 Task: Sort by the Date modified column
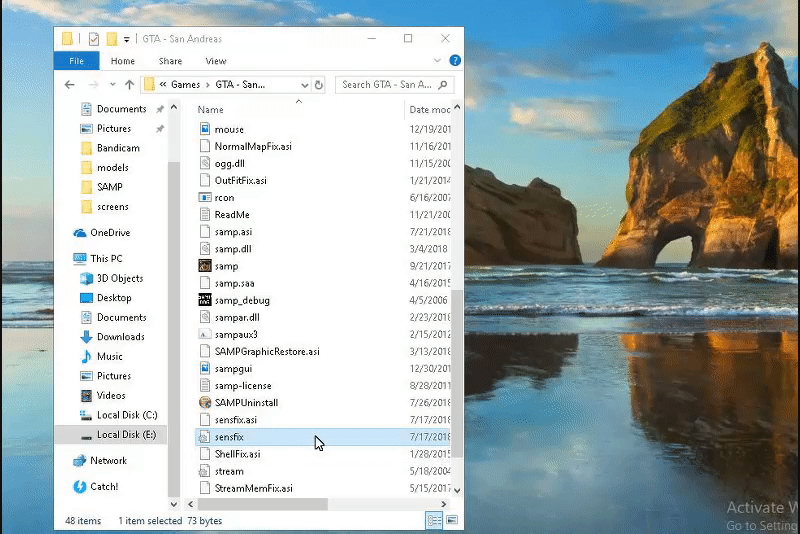(429, 110)
